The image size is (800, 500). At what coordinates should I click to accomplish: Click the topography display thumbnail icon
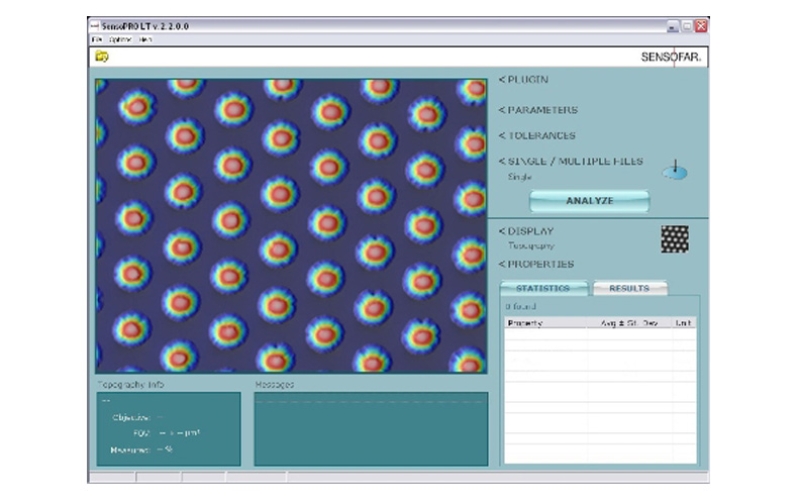674,239
